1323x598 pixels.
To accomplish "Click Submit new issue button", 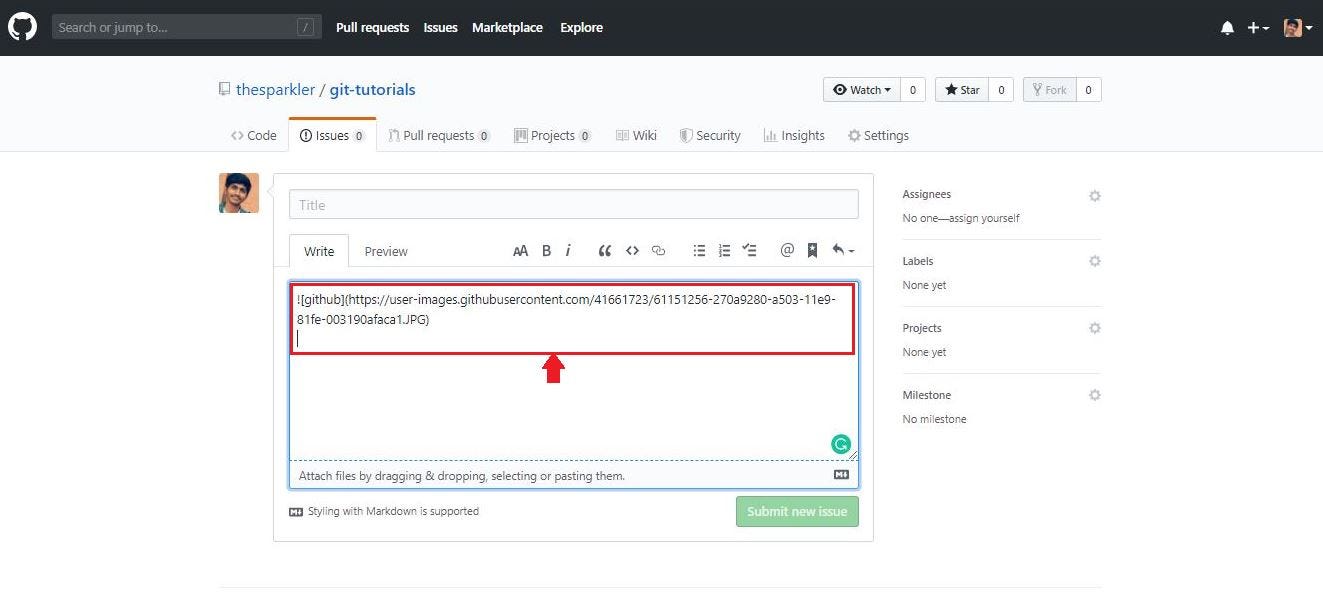I will coord(797,511).
